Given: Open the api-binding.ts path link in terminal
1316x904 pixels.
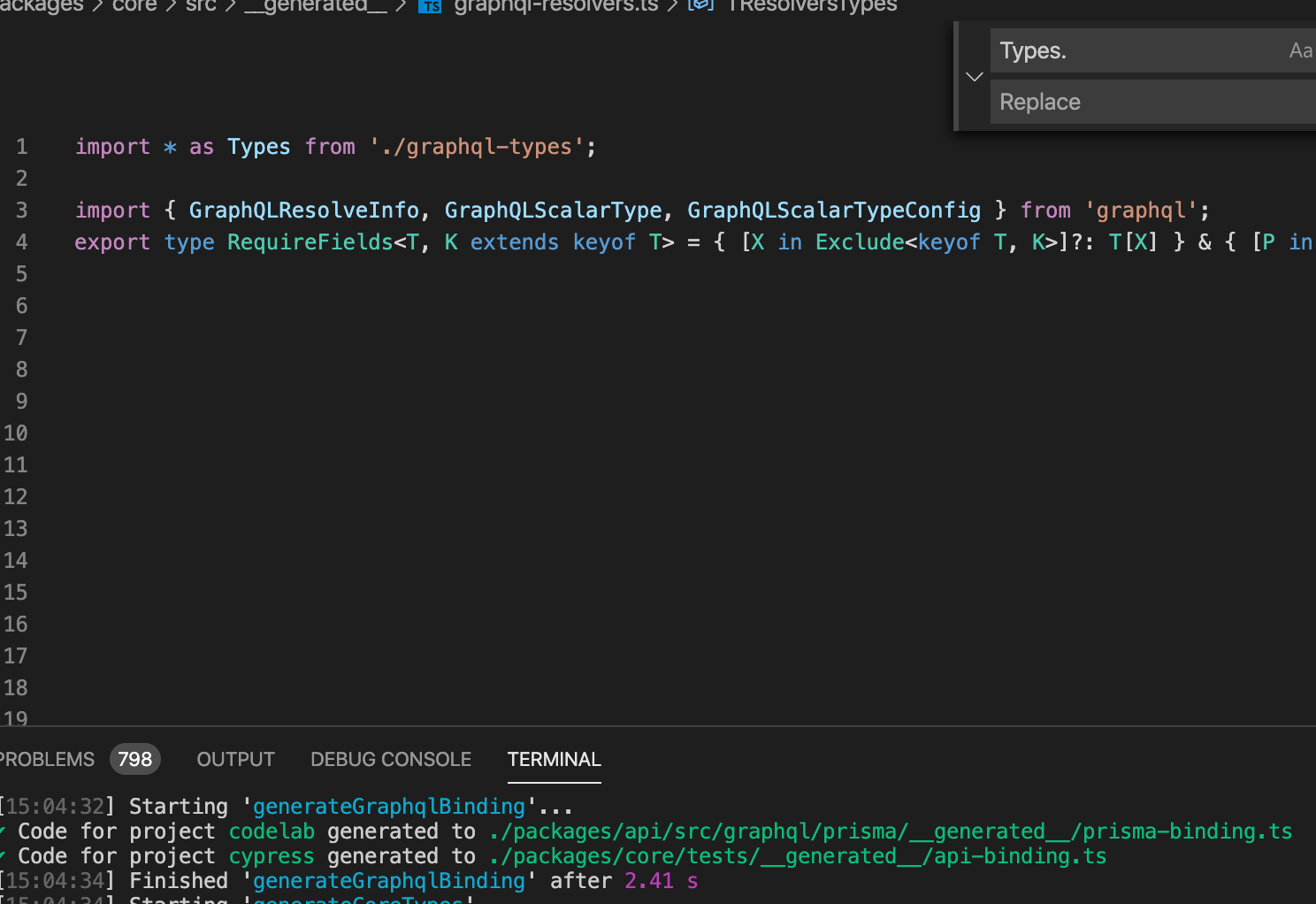Looking at the screenshot, I should point(796,855).
